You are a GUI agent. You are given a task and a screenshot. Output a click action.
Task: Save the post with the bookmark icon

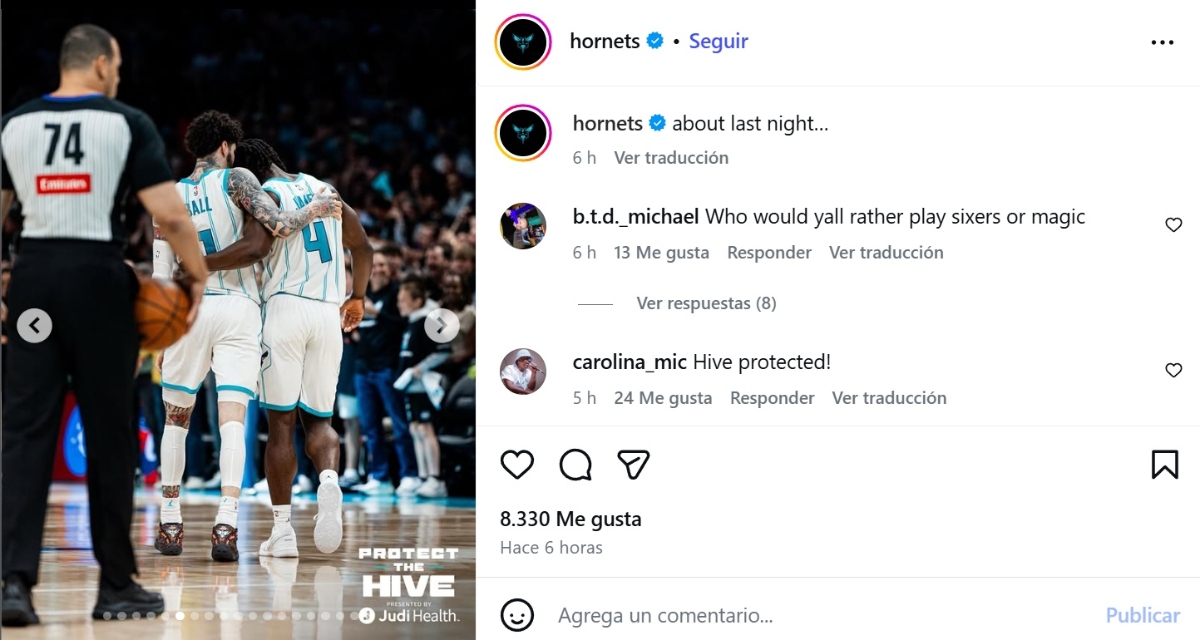tap(1165, 464)
